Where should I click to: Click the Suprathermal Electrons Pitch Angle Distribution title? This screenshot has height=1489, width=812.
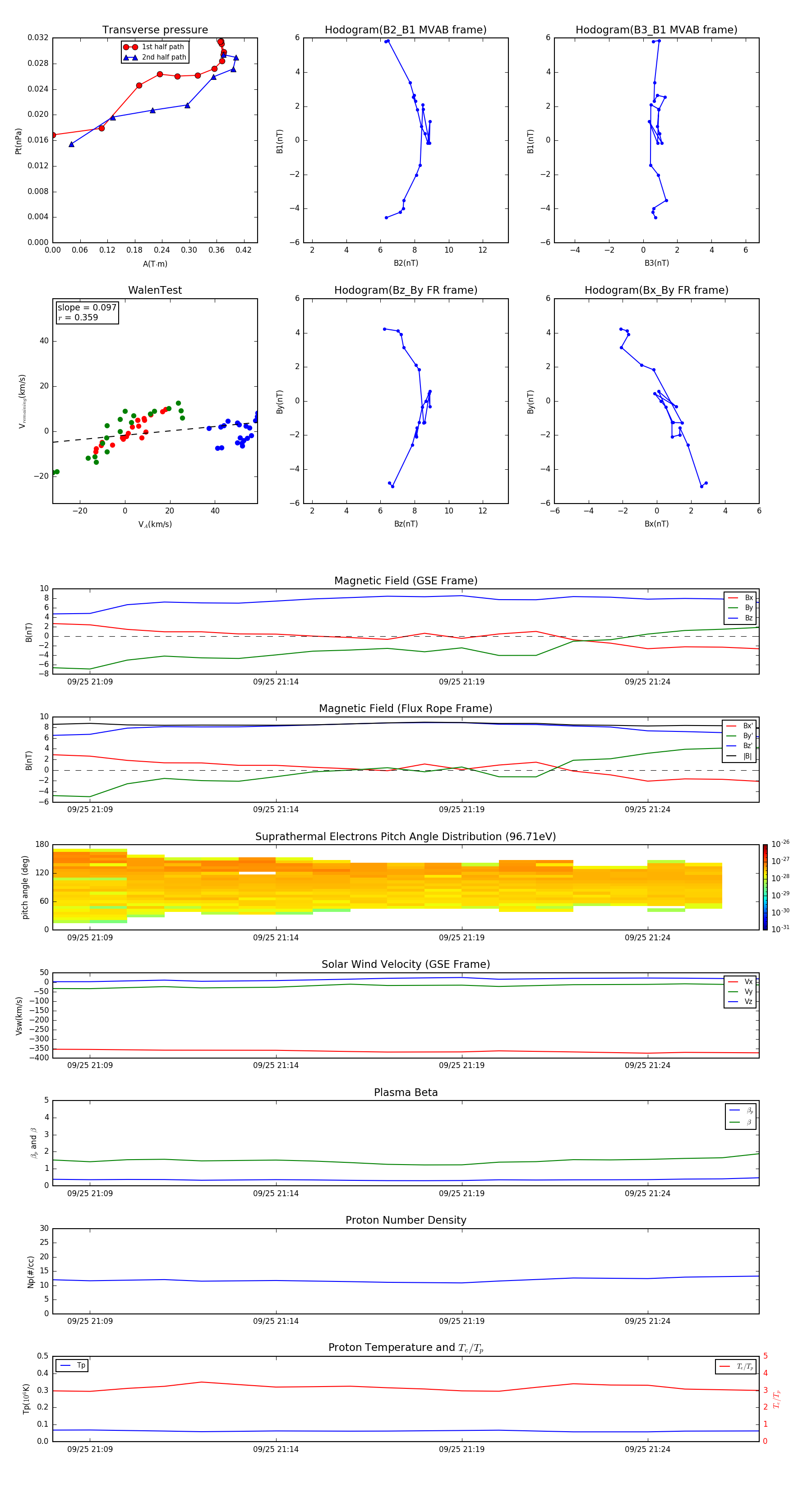(x=406, y=837)
